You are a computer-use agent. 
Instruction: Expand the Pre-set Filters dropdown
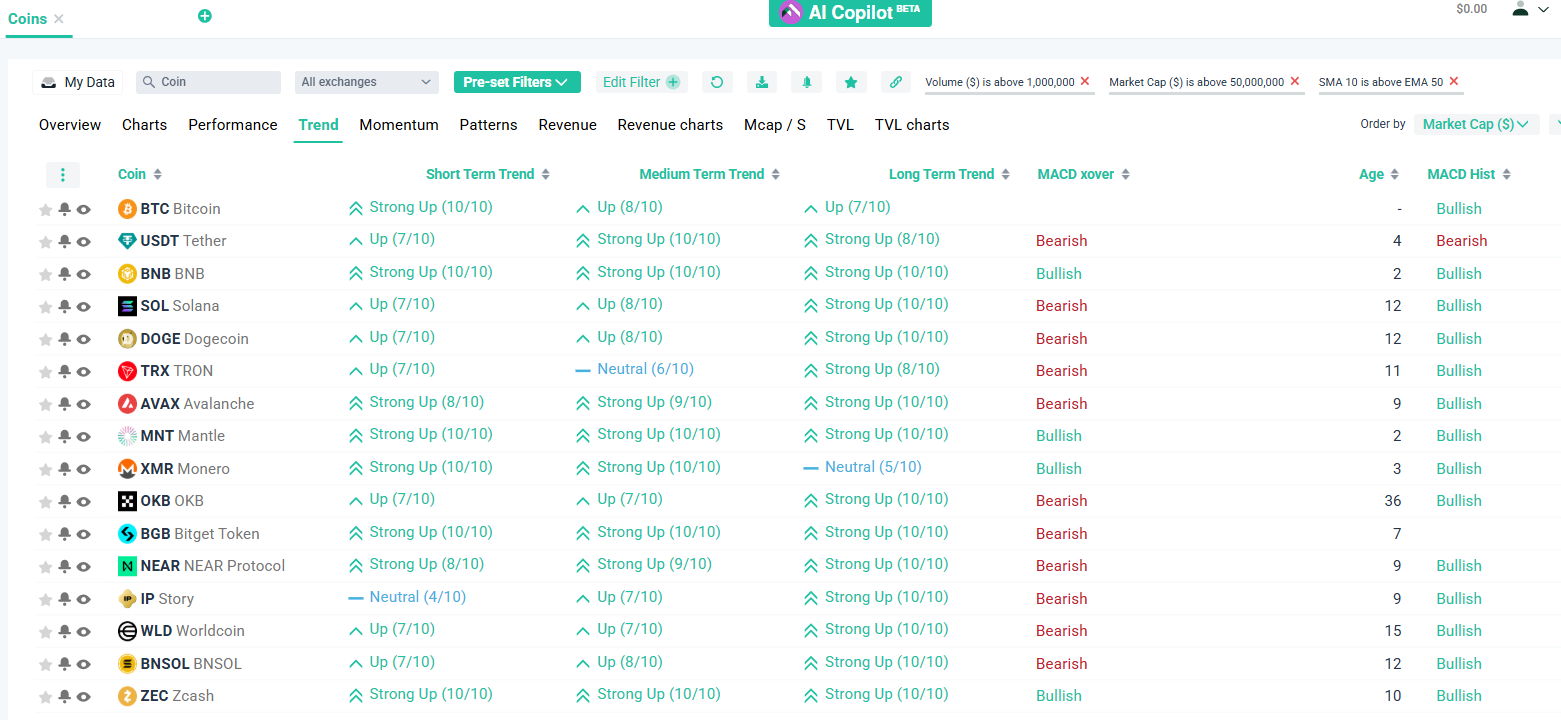[516, 82]
